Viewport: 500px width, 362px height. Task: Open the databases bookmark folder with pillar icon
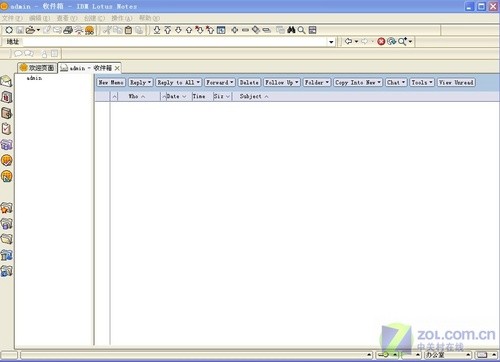6,255
